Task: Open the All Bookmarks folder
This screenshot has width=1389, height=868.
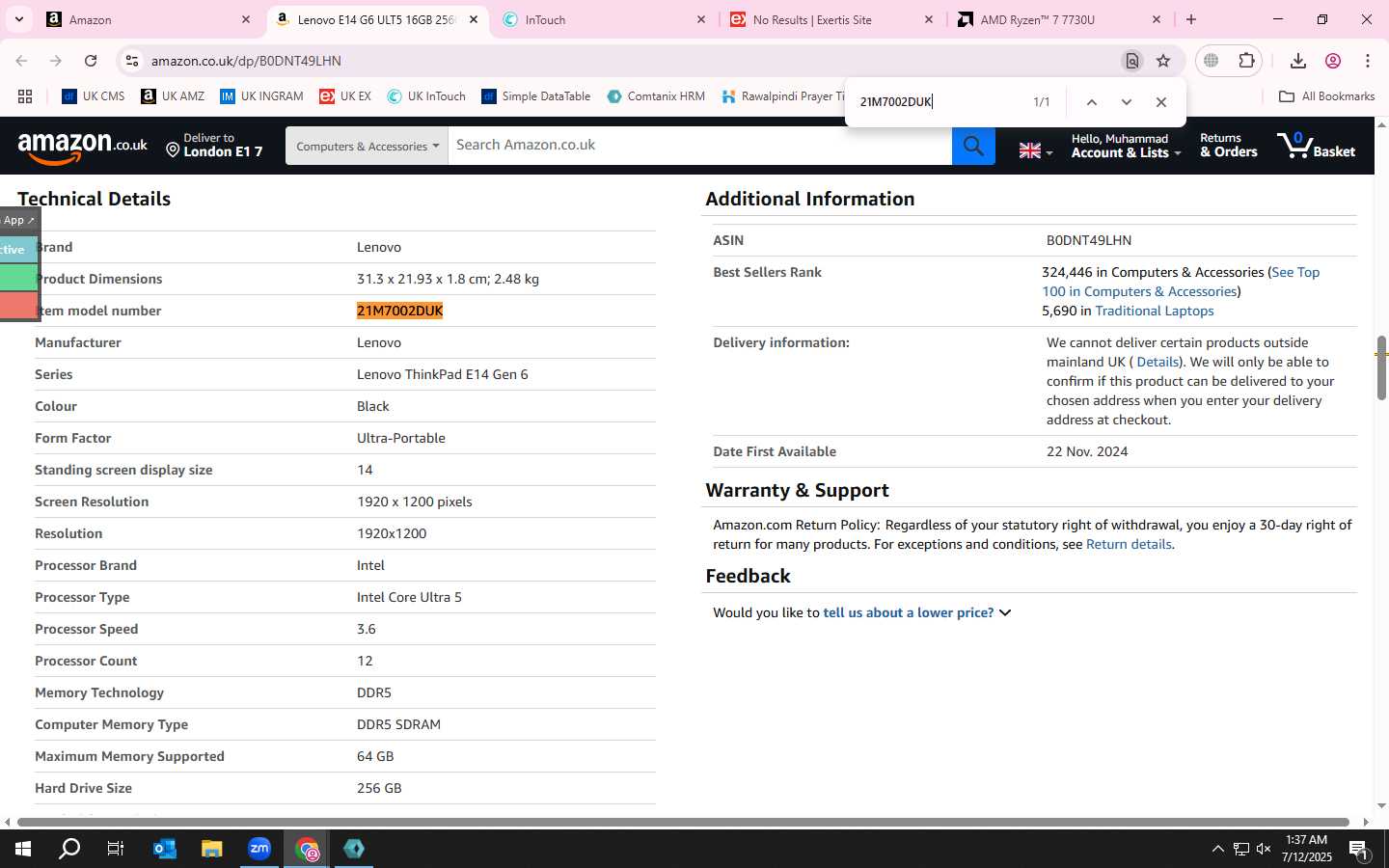Action: [x=1326, y=96]
